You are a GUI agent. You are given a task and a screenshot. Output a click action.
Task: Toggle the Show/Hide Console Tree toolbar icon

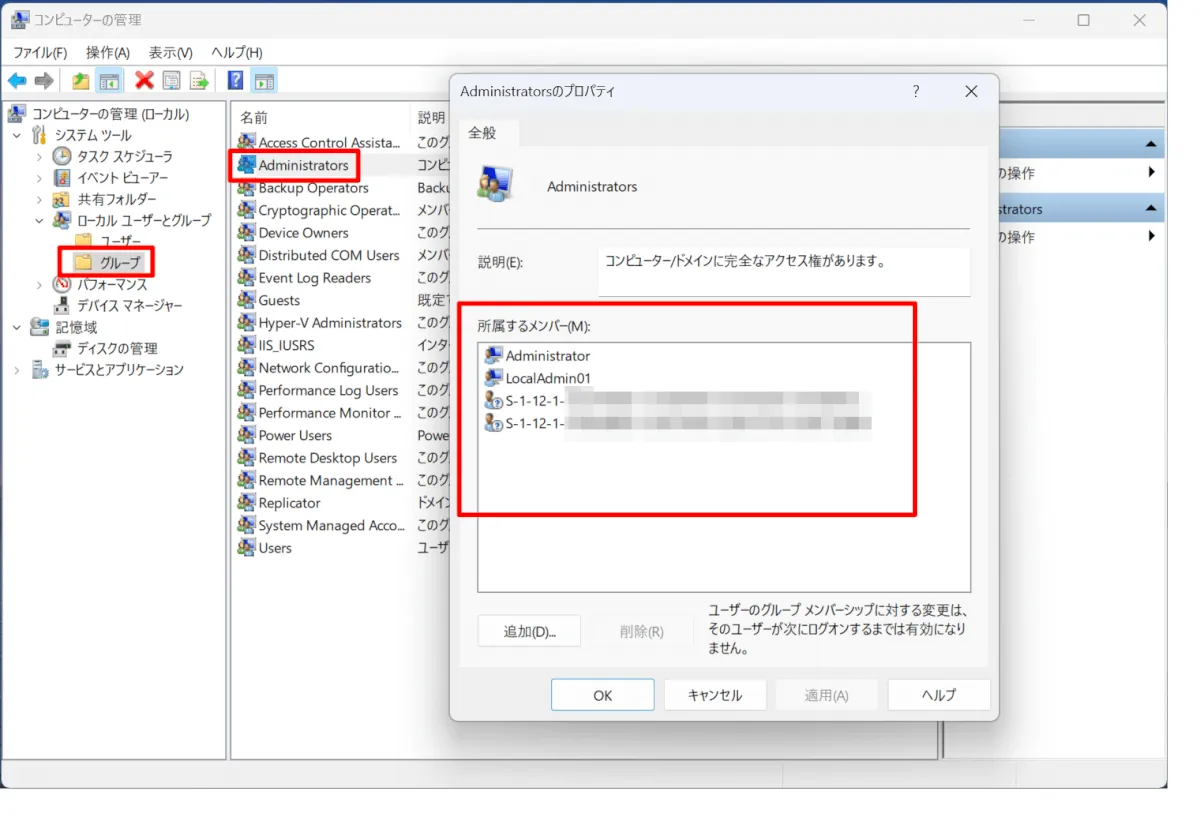tap(109, 81)
